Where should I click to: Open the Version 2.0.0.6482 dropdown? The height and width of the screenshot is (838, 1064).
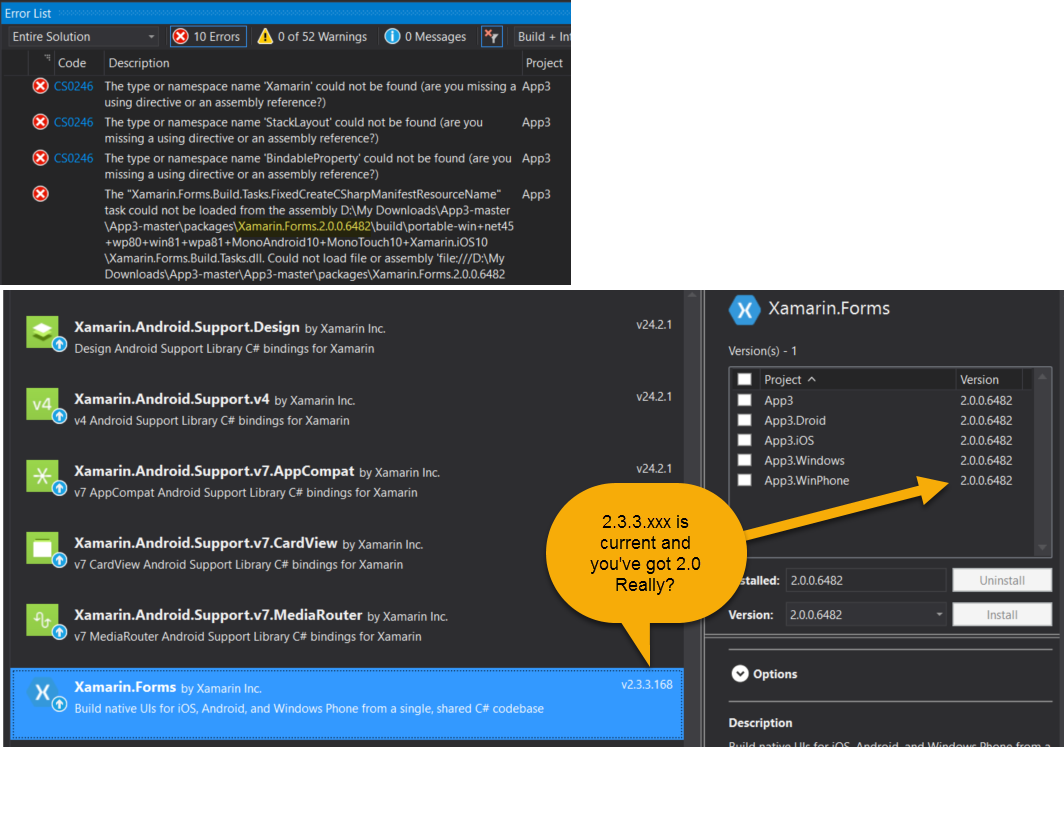(x=866, y=615)
